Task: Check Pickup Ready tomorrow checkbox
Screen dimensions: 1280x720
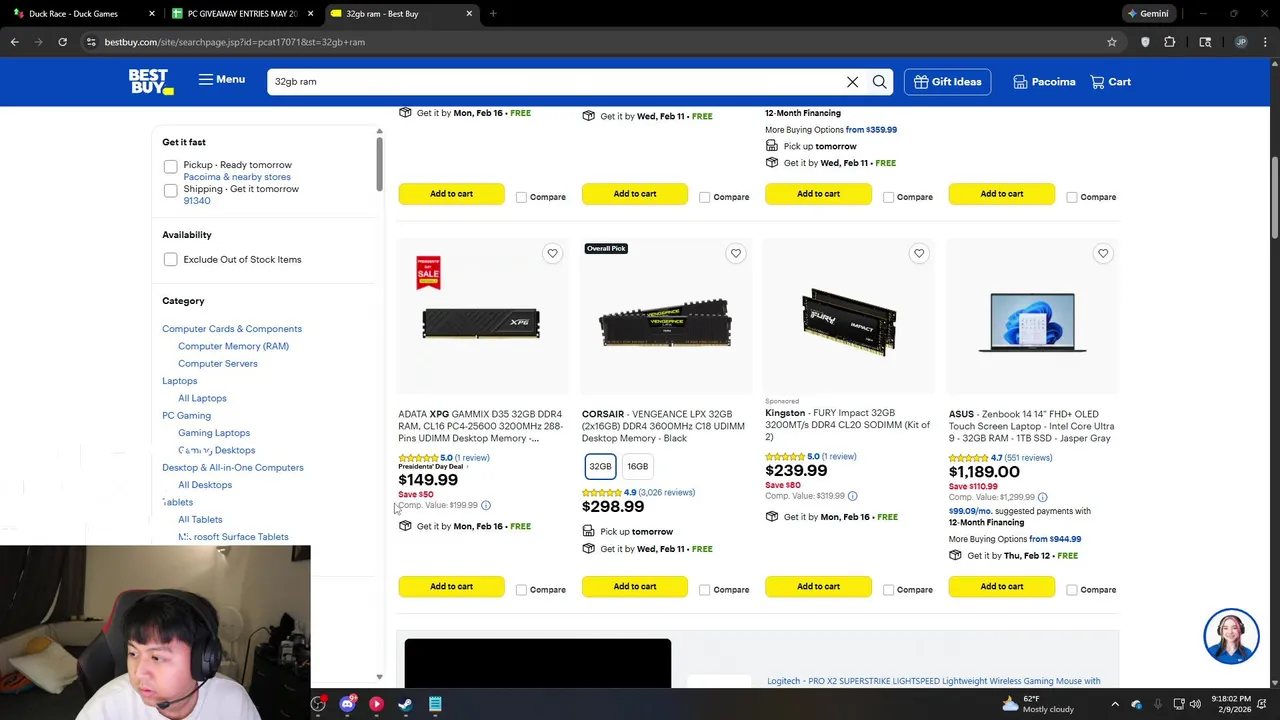Action: point(170,166)
